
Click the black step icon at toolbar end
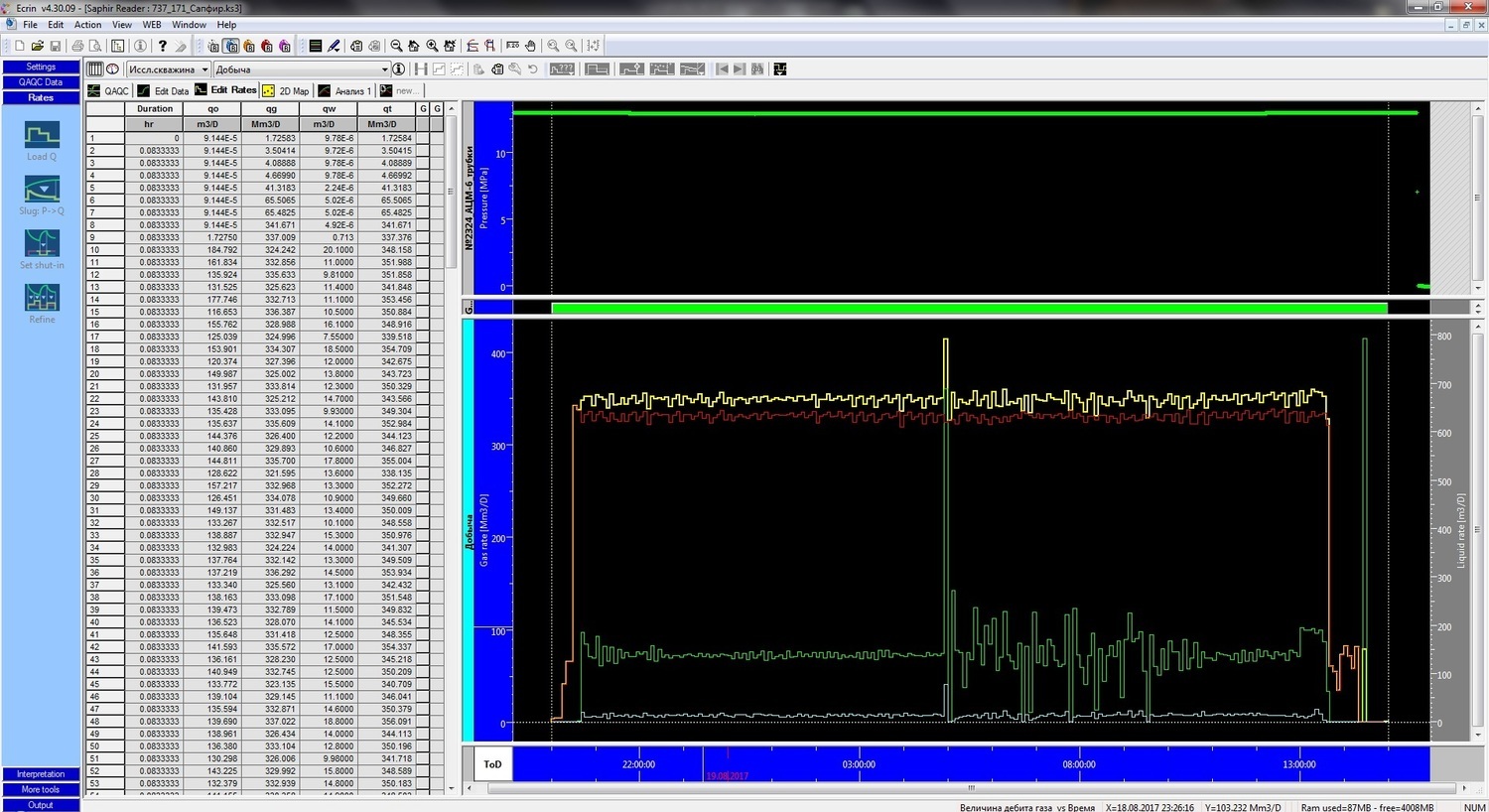pos(780,69)
